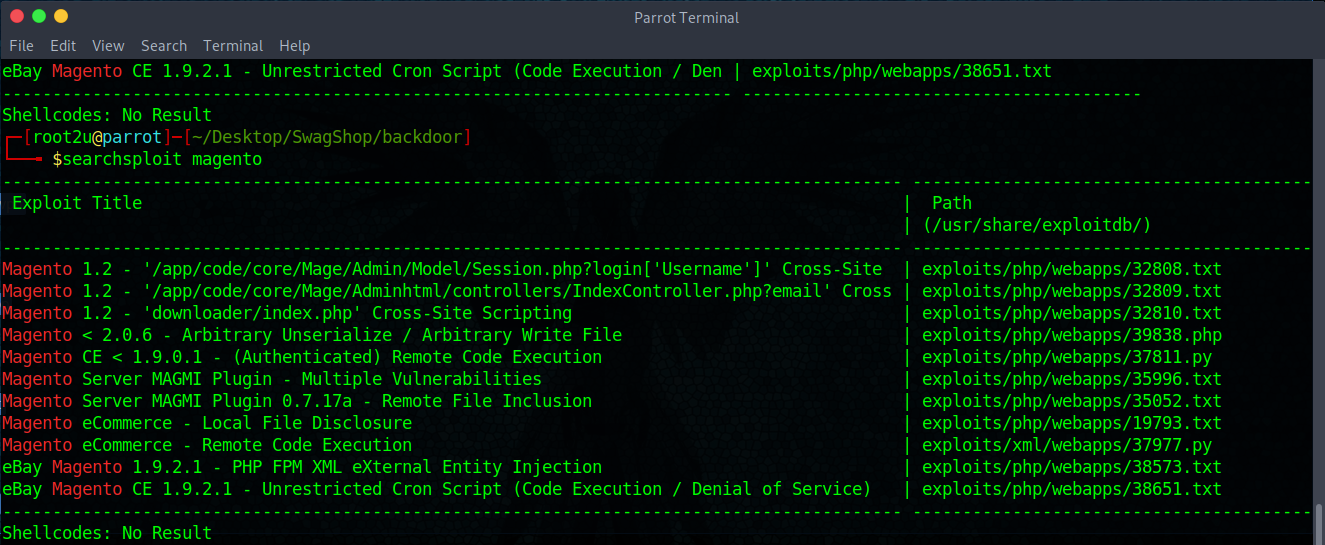Screen dimensions: 1325x545
Task: Open the Search menu
Action: (x=164, y=45)
